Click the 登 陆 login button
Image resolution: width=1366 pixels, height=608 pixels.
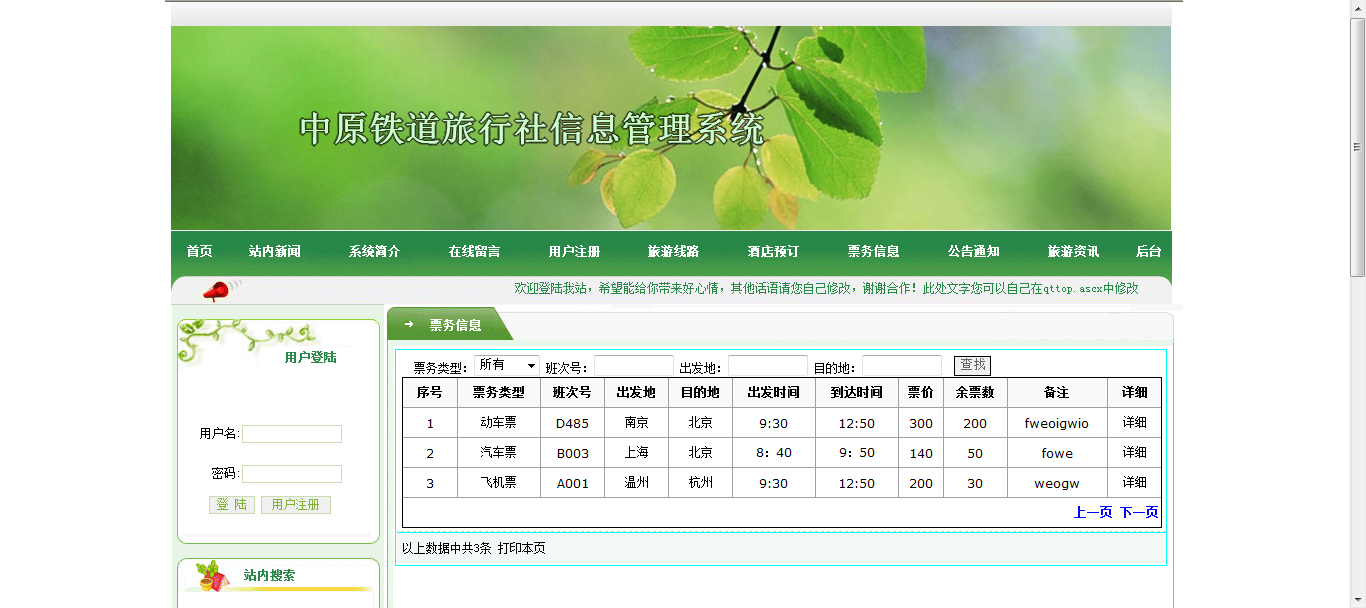[232, 505]
